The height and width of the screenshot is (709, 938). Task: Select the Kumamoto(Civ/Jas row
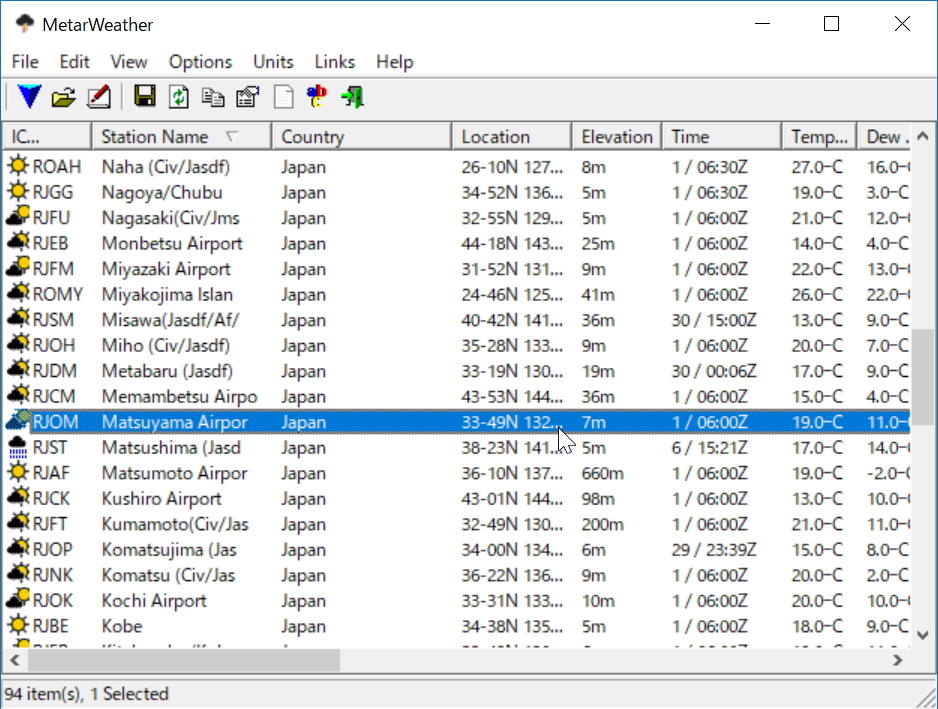click(457, 524)
